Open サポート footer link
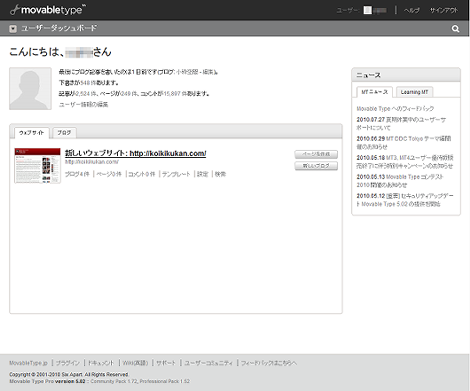 pos(166,363)
